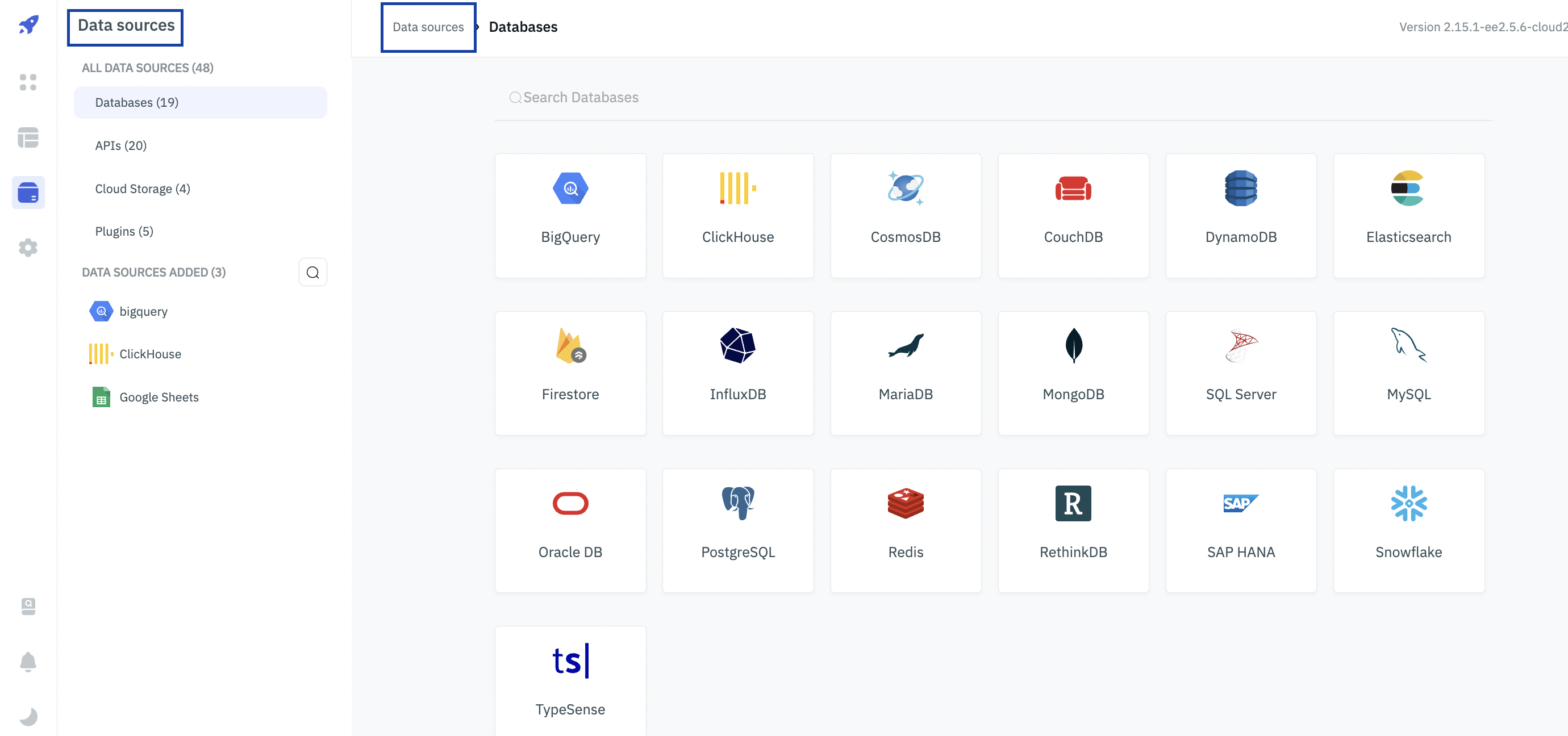Open Cloud Storage (4) category

click(x=200, y=189)
